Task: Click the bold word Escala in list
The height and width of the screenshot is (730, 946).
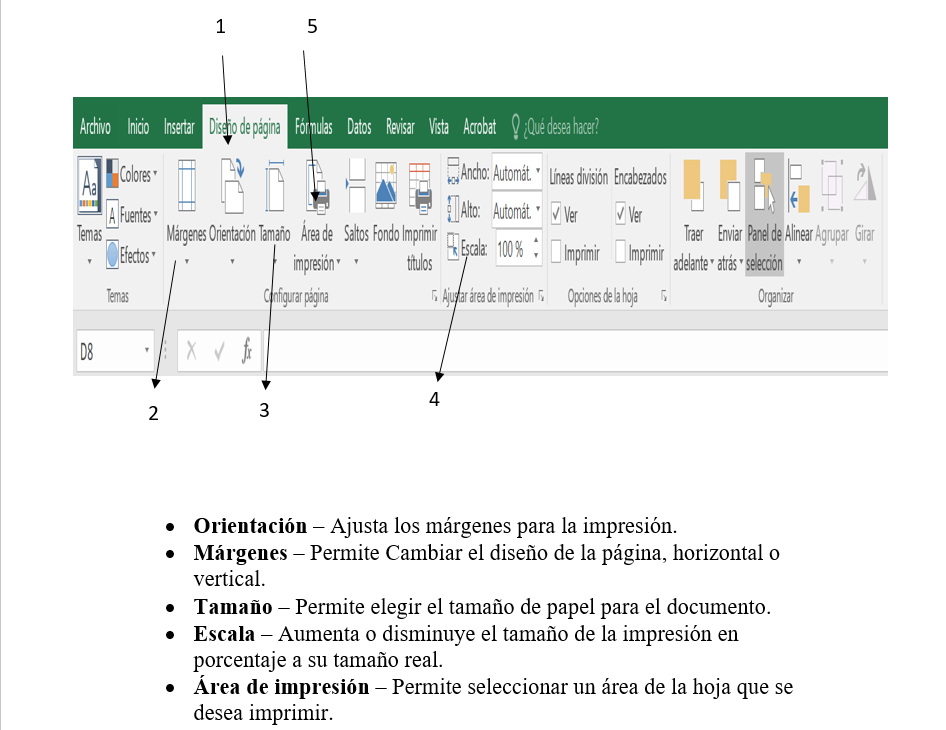Action: [x=224, y=634]
